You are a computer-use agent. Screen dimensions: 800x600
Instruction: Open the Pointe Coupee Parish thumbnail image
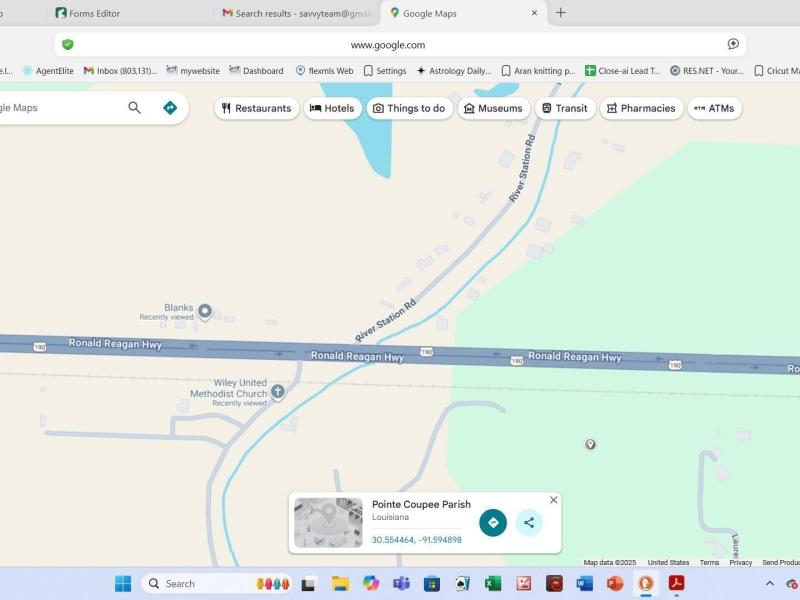coord(328,522)
